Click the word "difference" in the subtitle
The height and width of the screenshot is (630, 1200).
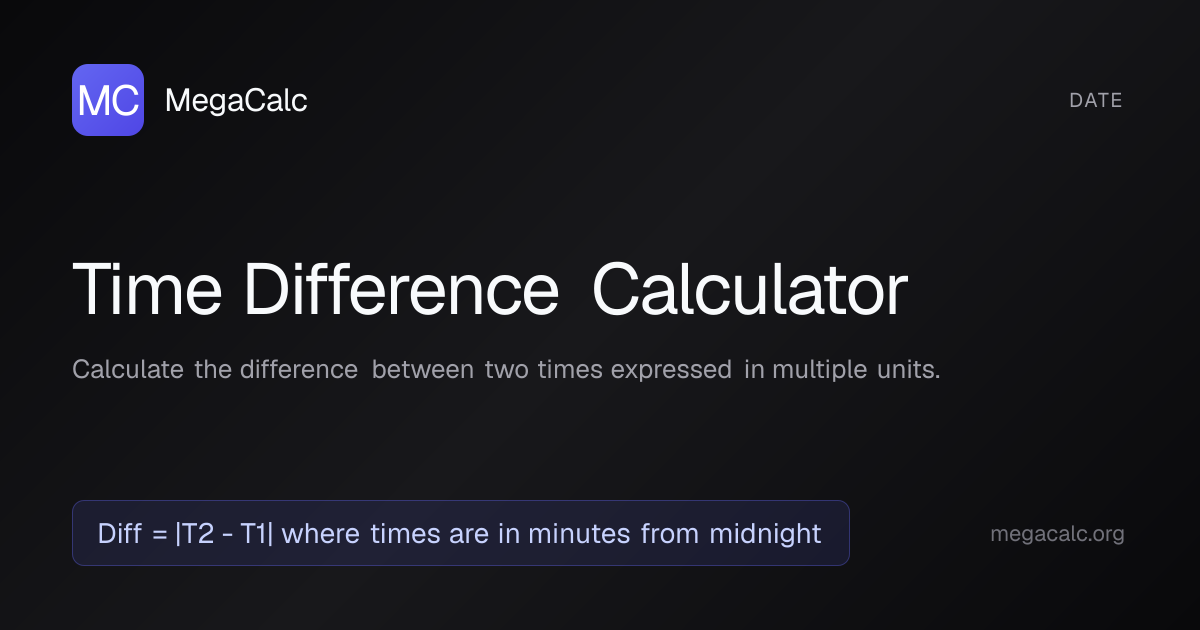(299, 370)
